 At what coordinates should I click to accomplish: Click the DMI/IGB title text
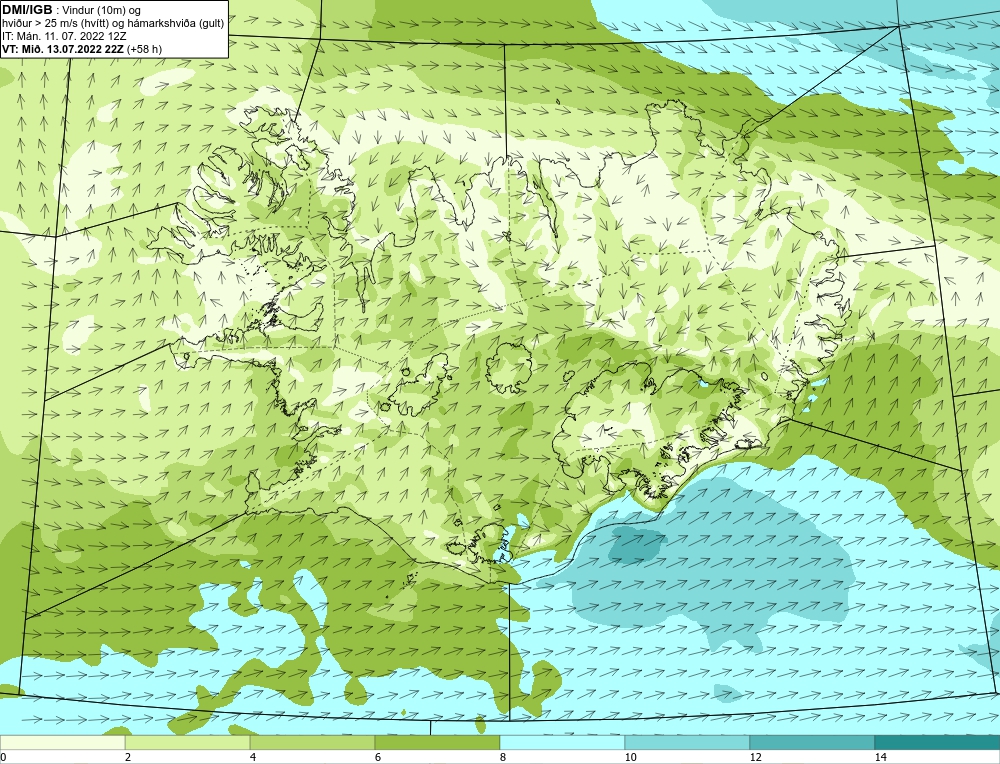(x=27, y=10)
